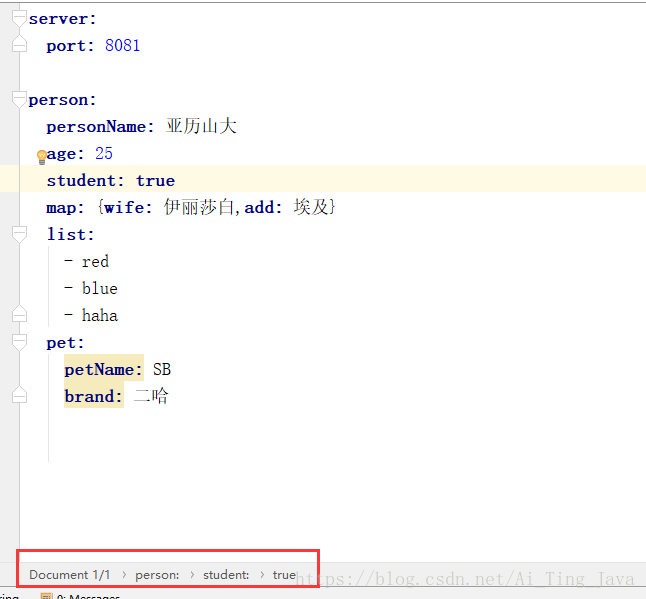Viewport: 646px width, 599px height.
Task: Click the personName: key
Action: pos(100,126)
